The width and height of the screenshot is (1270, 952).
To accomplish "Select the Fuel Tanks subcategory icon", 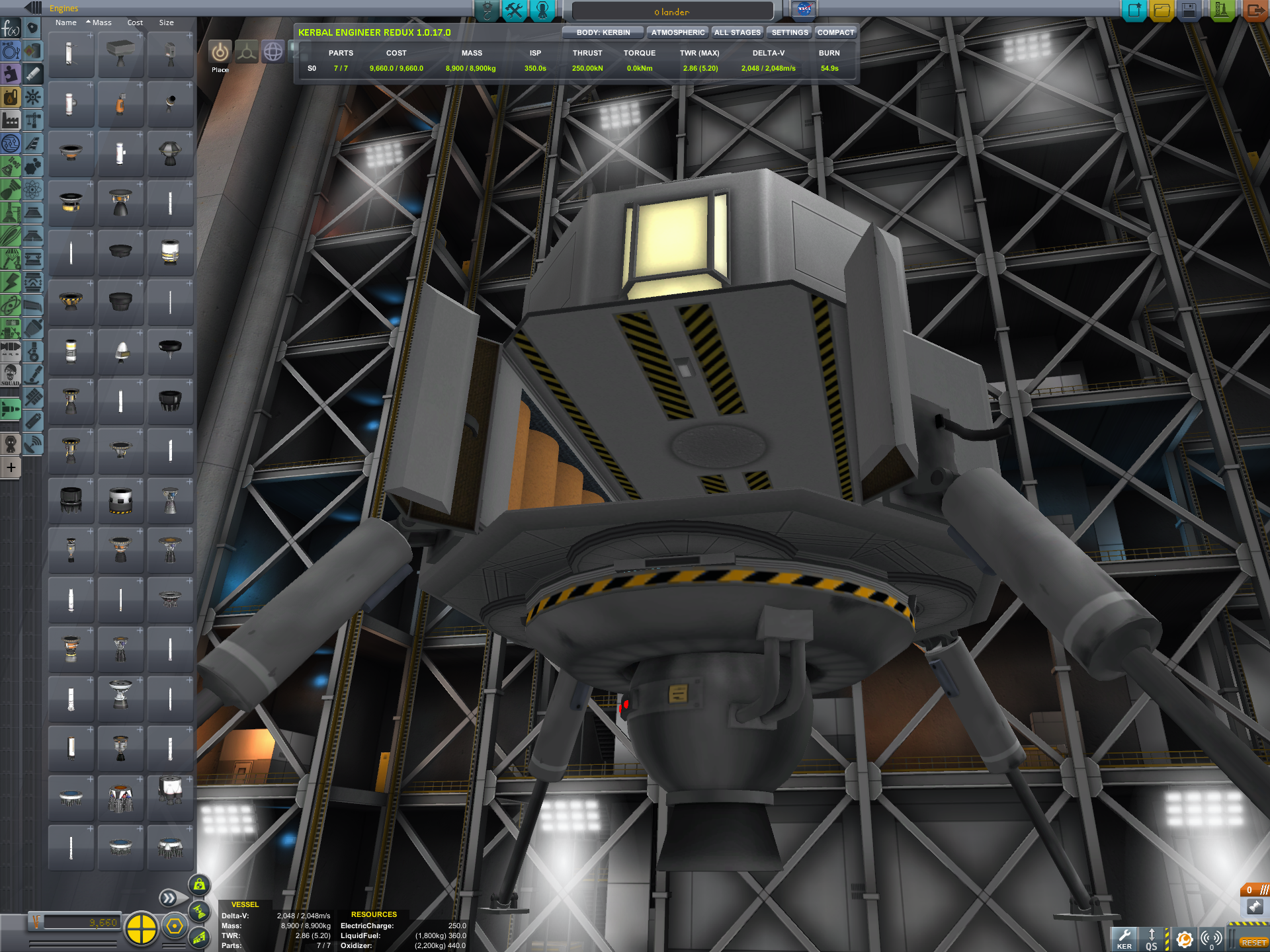I will [x=33, y=52].
